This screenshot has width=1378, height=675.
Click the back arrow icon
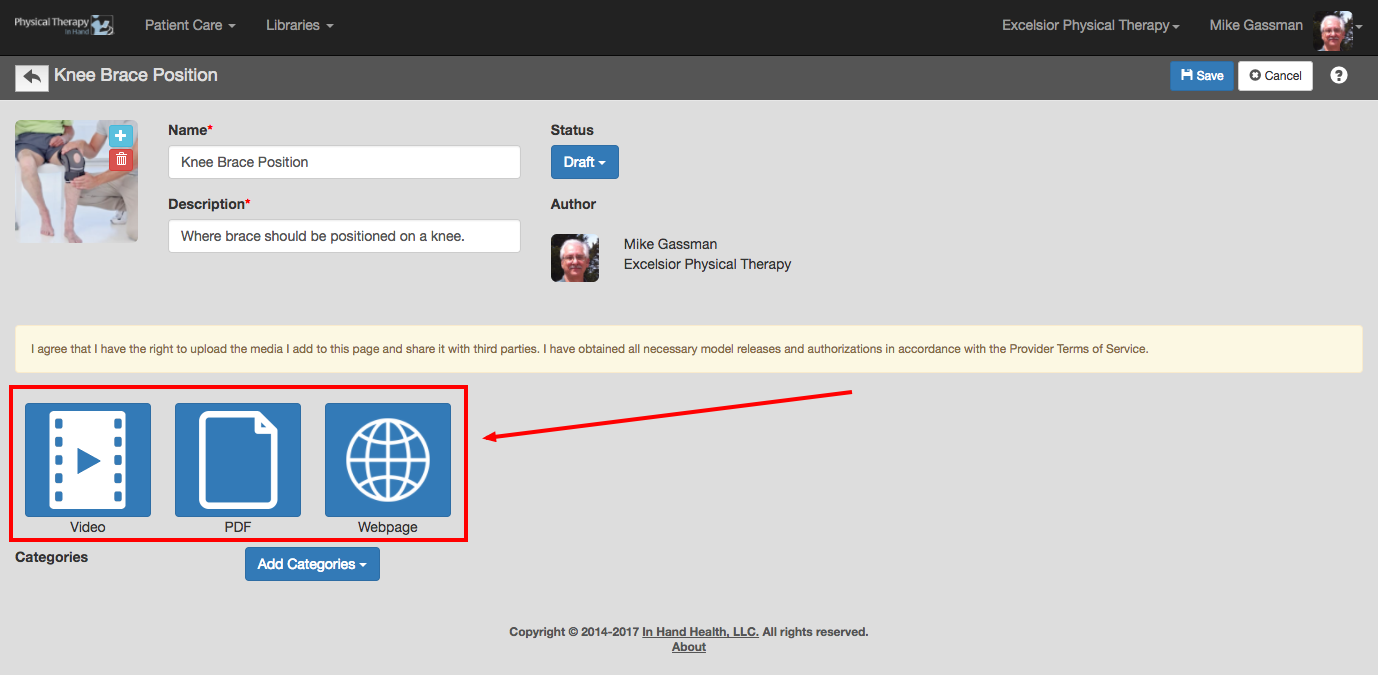pyautogui.click(x=32, y=76)
